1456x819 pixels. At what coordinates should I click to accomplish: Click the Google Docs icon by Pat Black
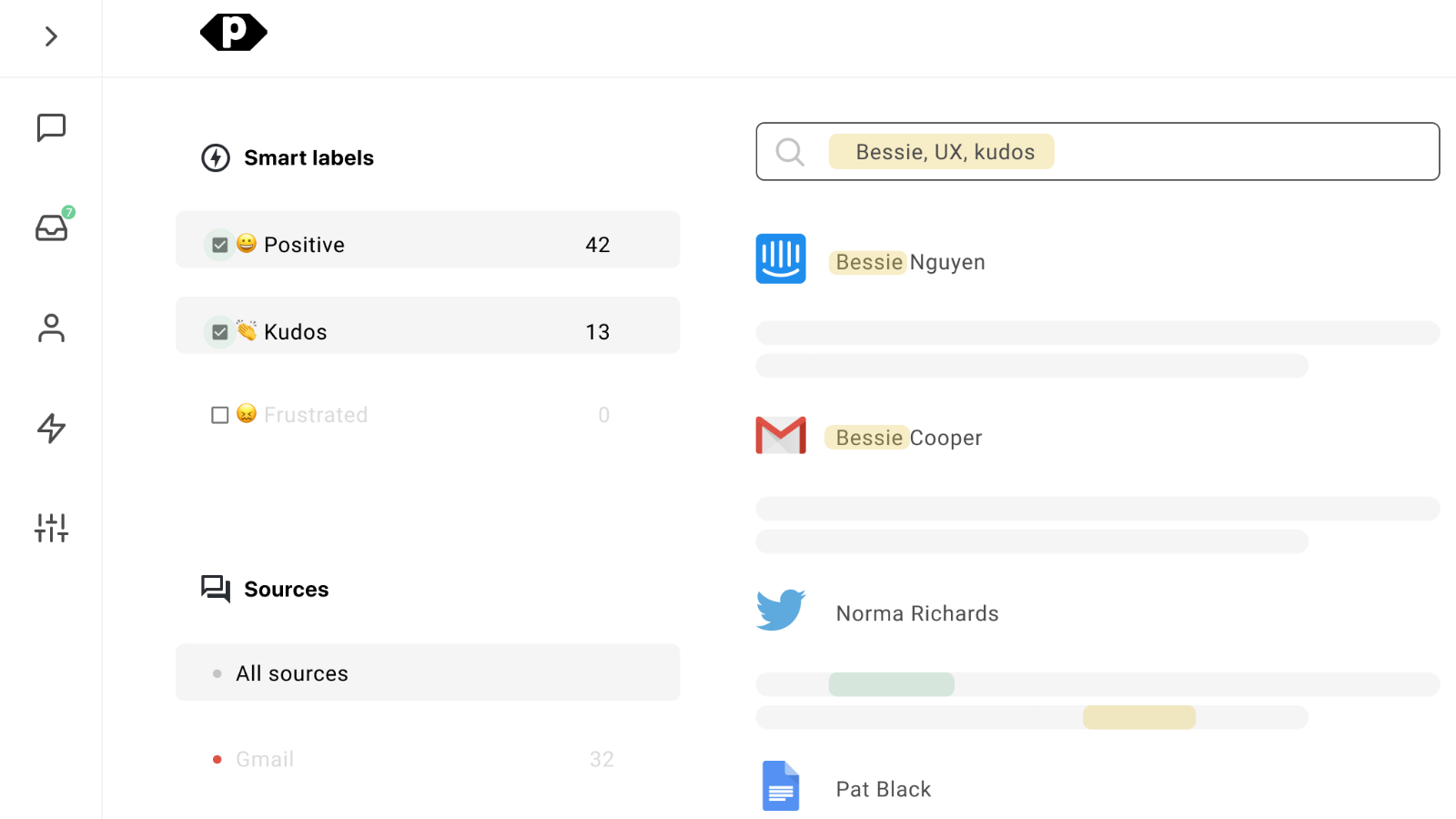pyautogui.click(x=780, y=786)
